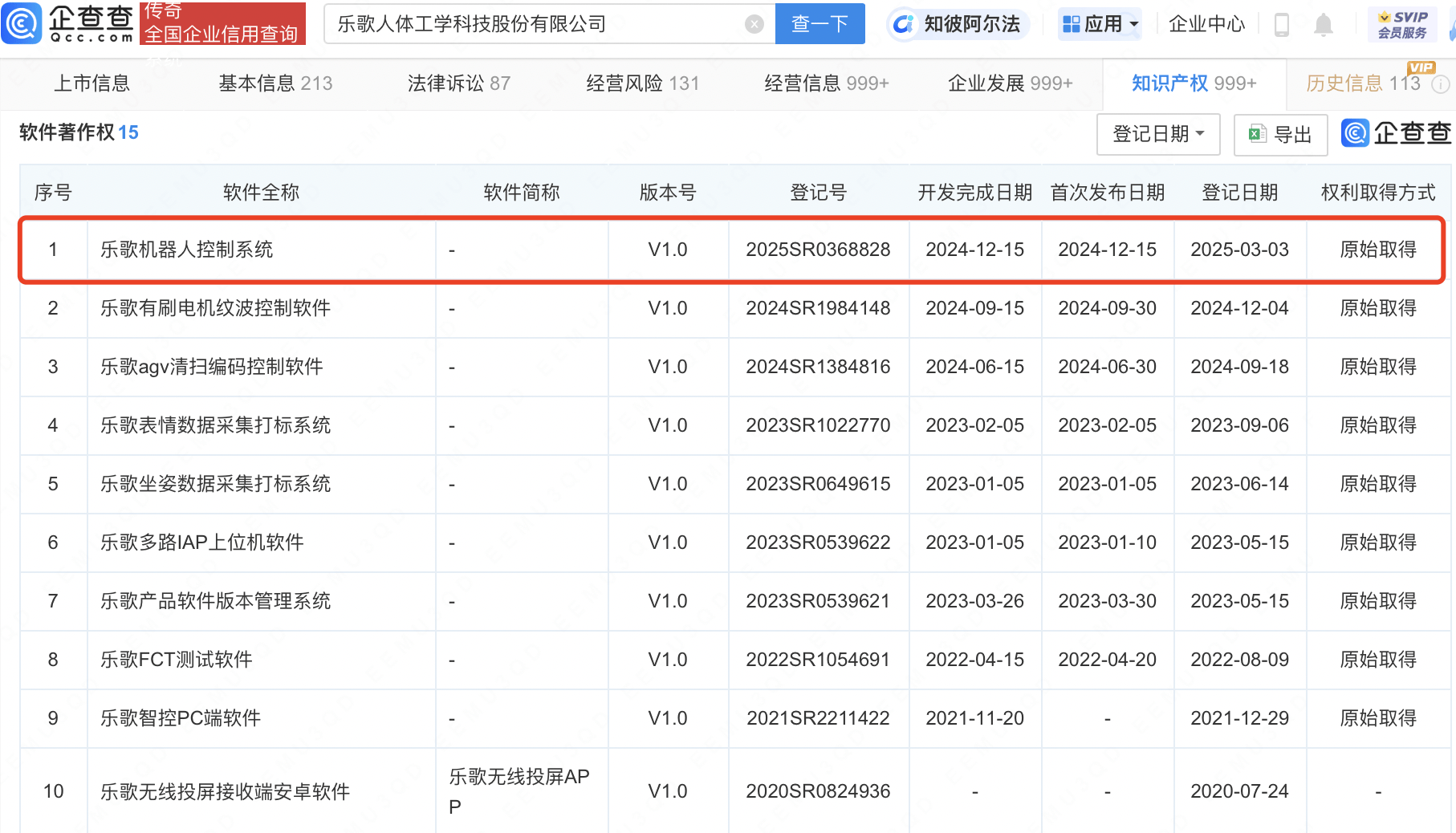The image size is (1456, 833).
Task: Click the 开发完成日期 column header
Action: pyautogui.click(x=974, y=193)
